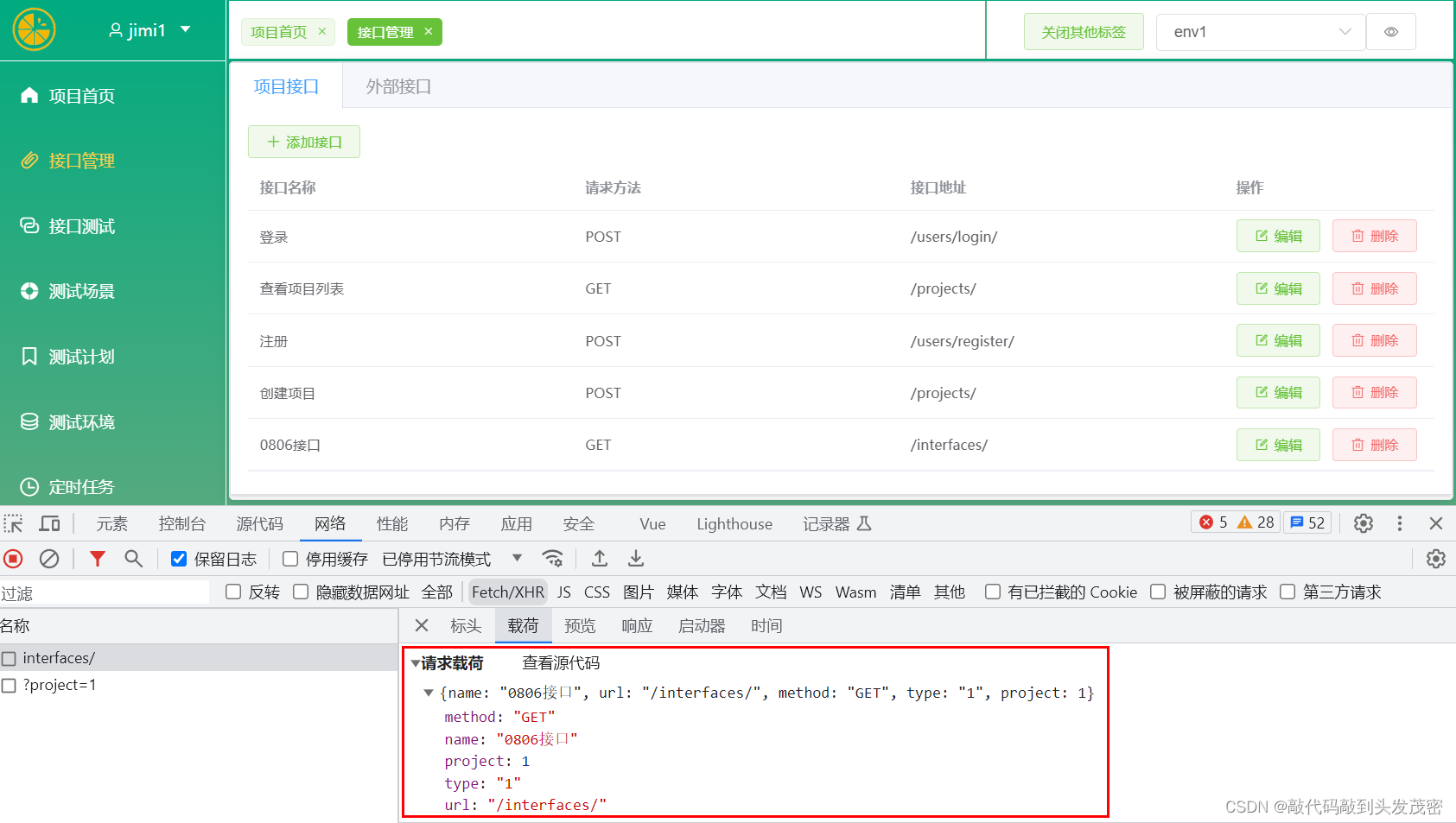Click the 添加接口 button
The image size is (1456, 823).
[x=304, y=142]
